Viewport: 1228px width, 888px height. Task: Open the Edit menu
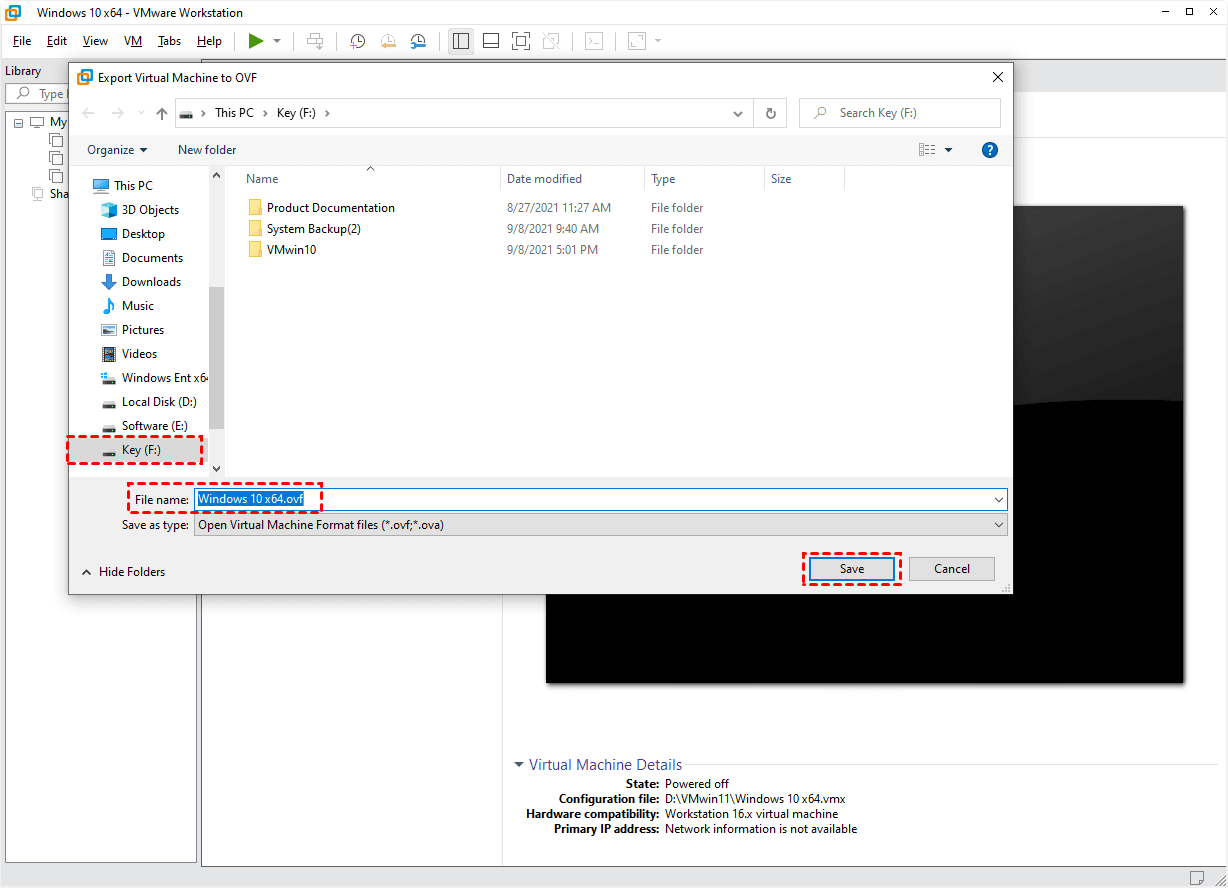coord(57,41)
